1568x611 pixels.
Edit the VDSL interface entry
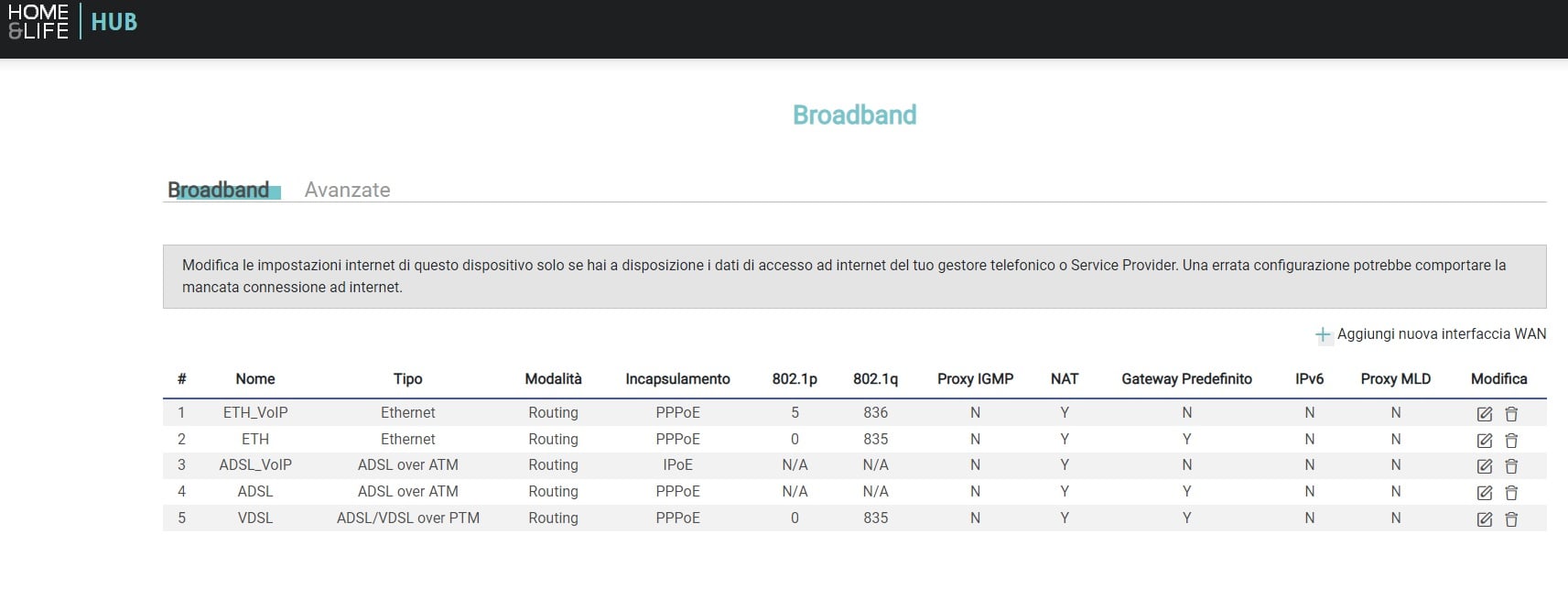(x=1484, y=519)
